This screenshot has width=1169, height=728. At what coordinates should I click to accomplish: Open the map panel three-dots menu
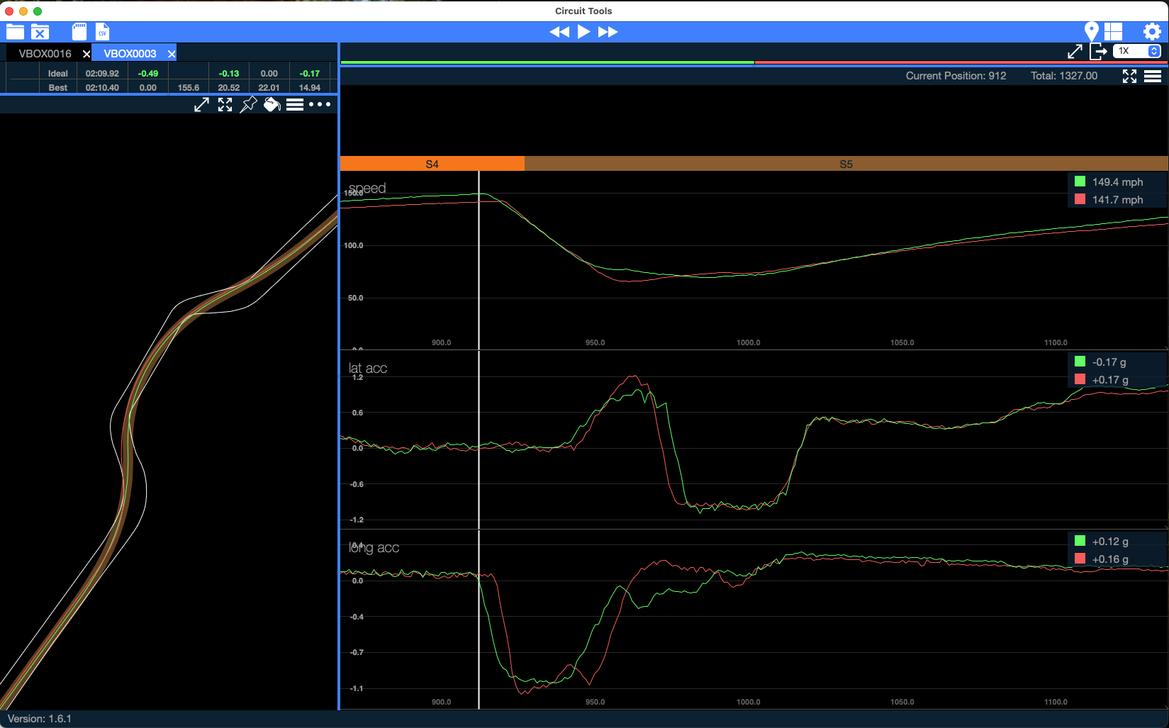click(x=320, y=104)
